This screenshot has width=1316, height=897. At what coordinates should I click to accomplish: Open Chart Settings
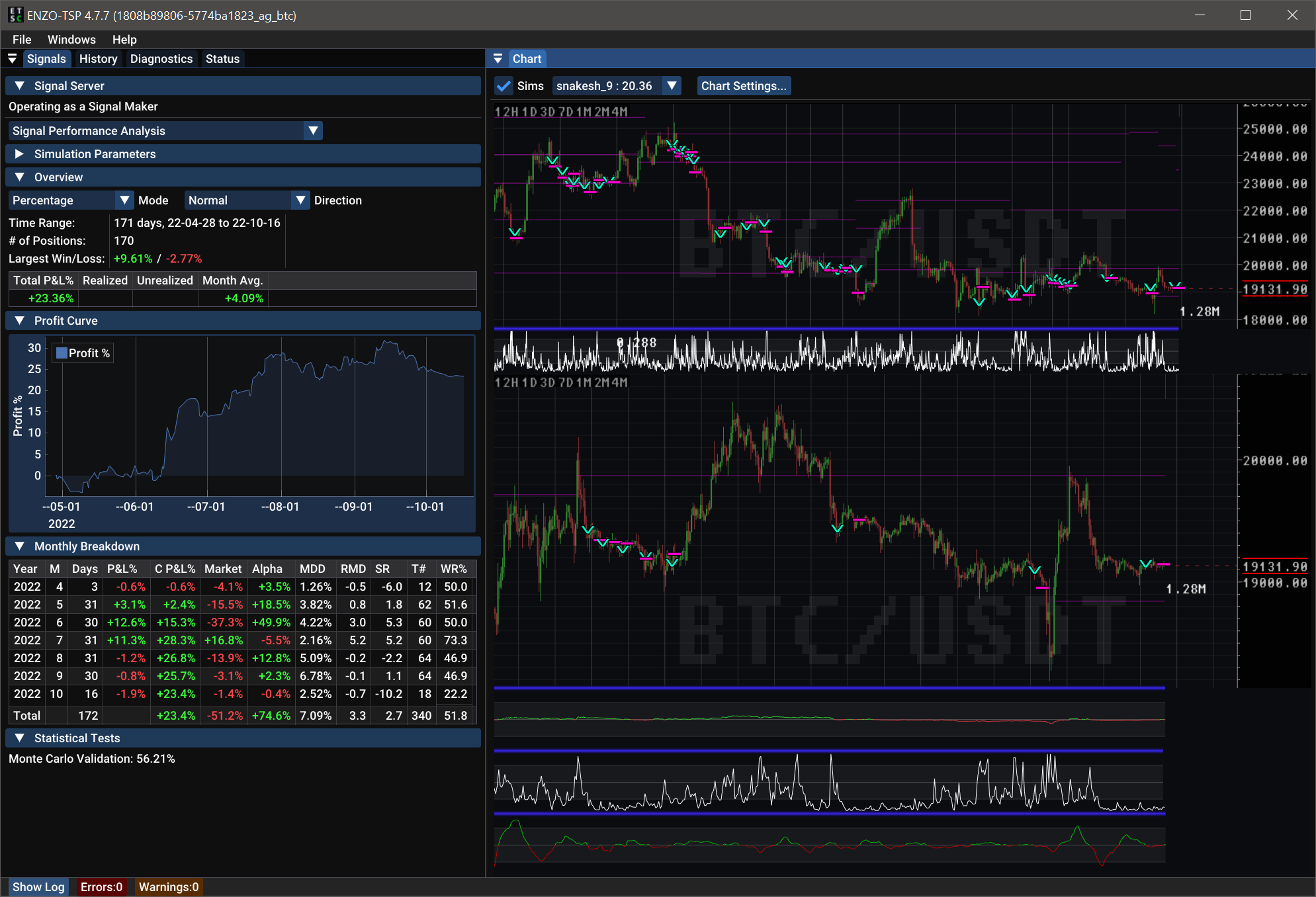744,85
